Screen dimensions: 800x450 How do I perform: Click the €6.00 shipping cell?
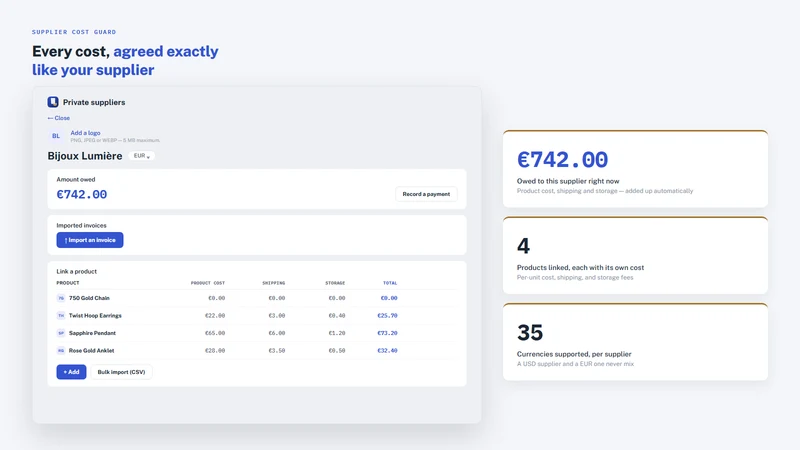pyautogui.click(x=277, y=333)
